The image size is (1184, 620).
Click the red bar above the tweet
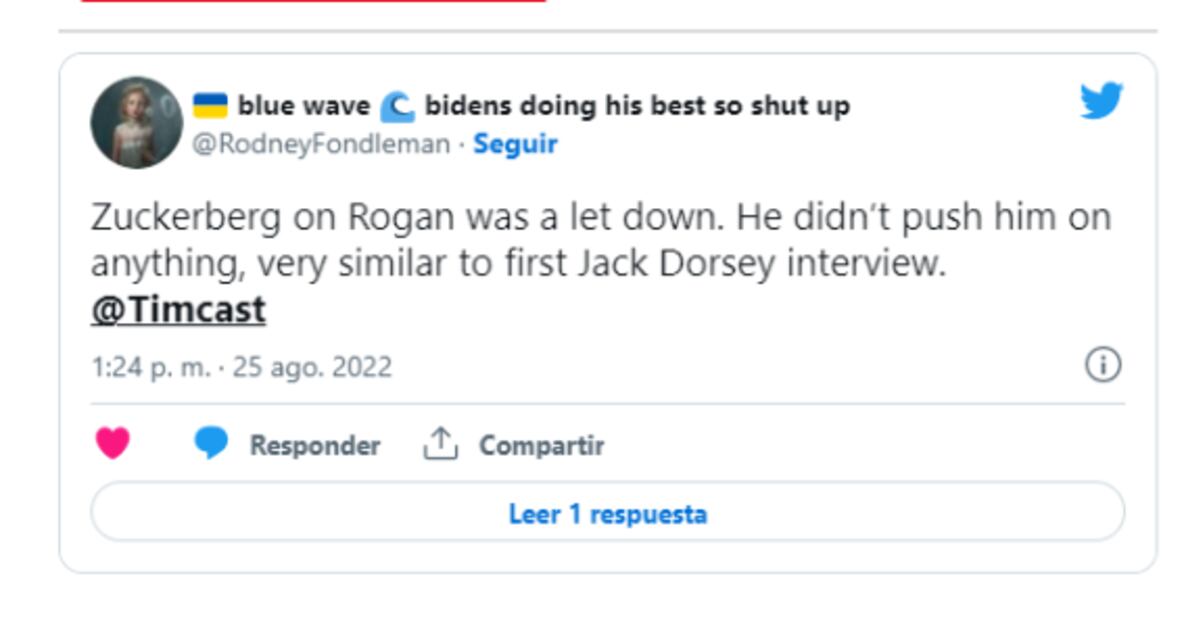[313, 1]
